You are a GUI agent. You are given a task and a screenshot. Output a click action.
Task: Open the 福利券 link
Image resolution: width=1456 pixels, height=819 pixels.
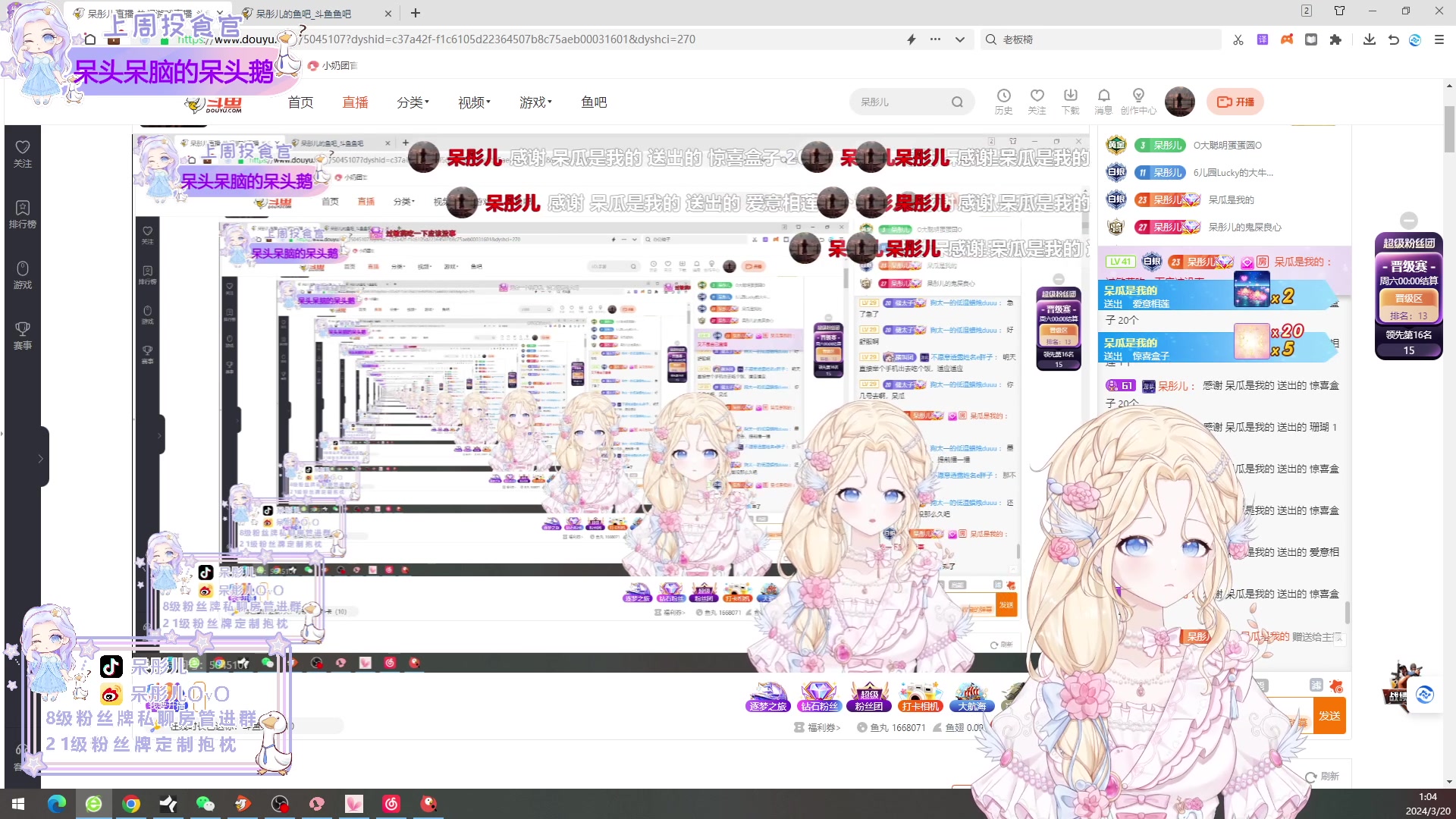(817, 727)
